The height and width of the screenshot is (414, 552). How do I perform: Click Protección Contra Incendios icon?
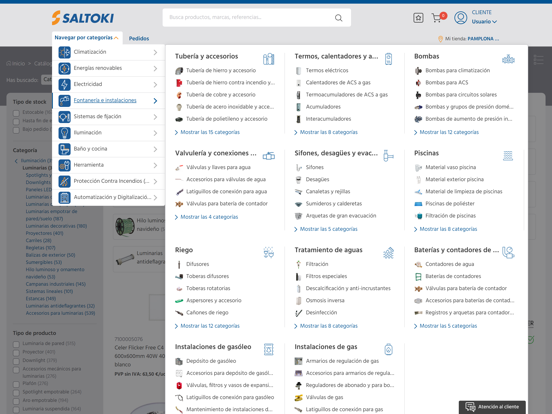[x=64, y=181]
